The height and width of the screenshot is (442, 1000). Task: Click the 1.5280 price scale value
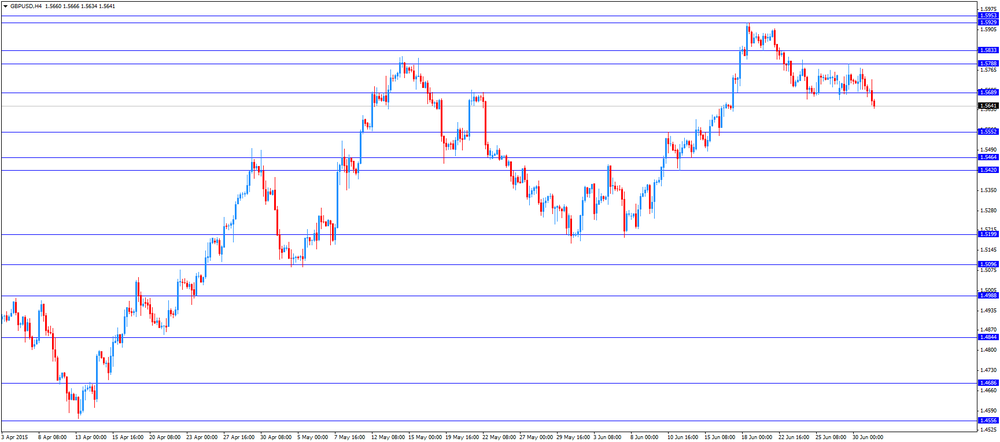(989, 210)
